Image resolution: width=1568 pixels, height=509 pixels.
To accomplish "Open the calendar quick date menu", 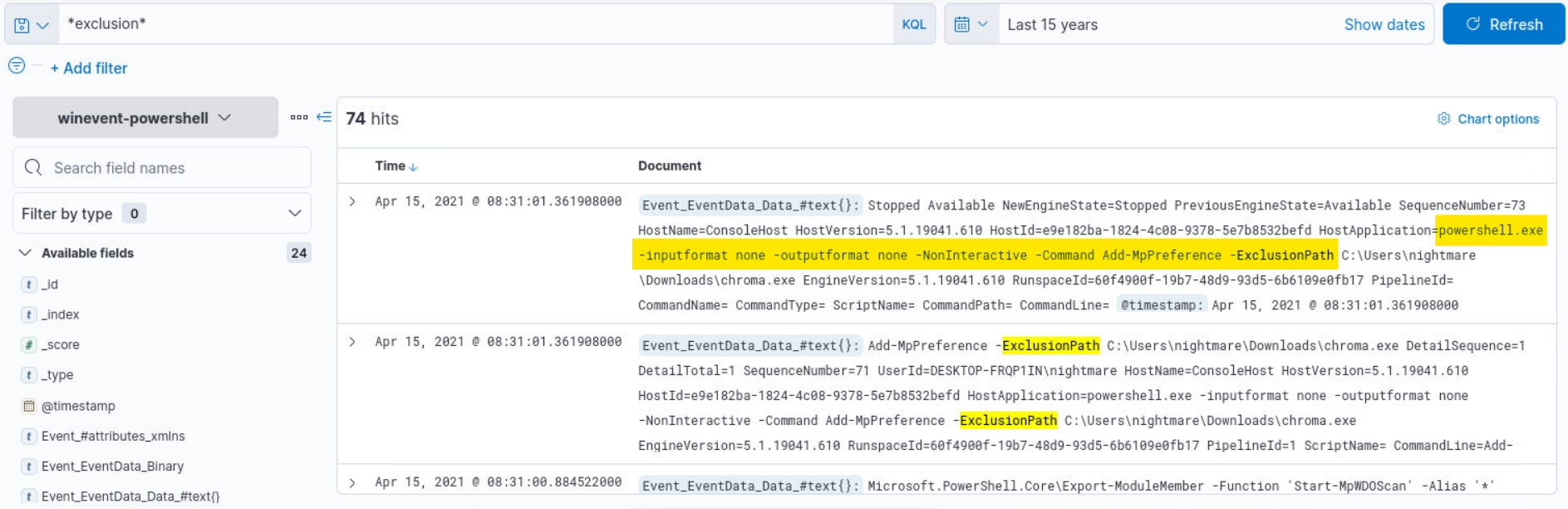I will (970, 25).
